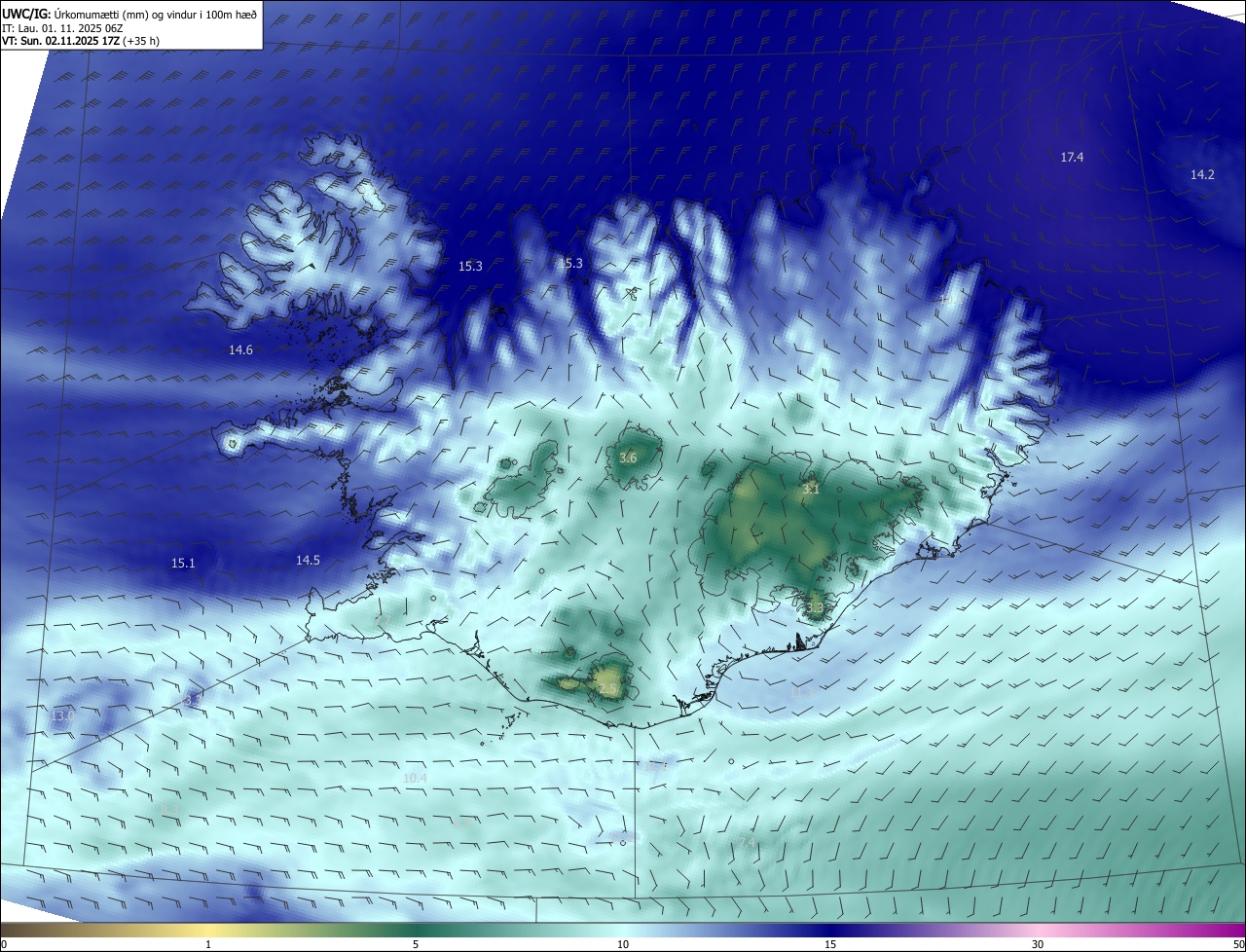Click the 10.4 value label
The image size is (1246, 952).
click(x=415, y=778)
